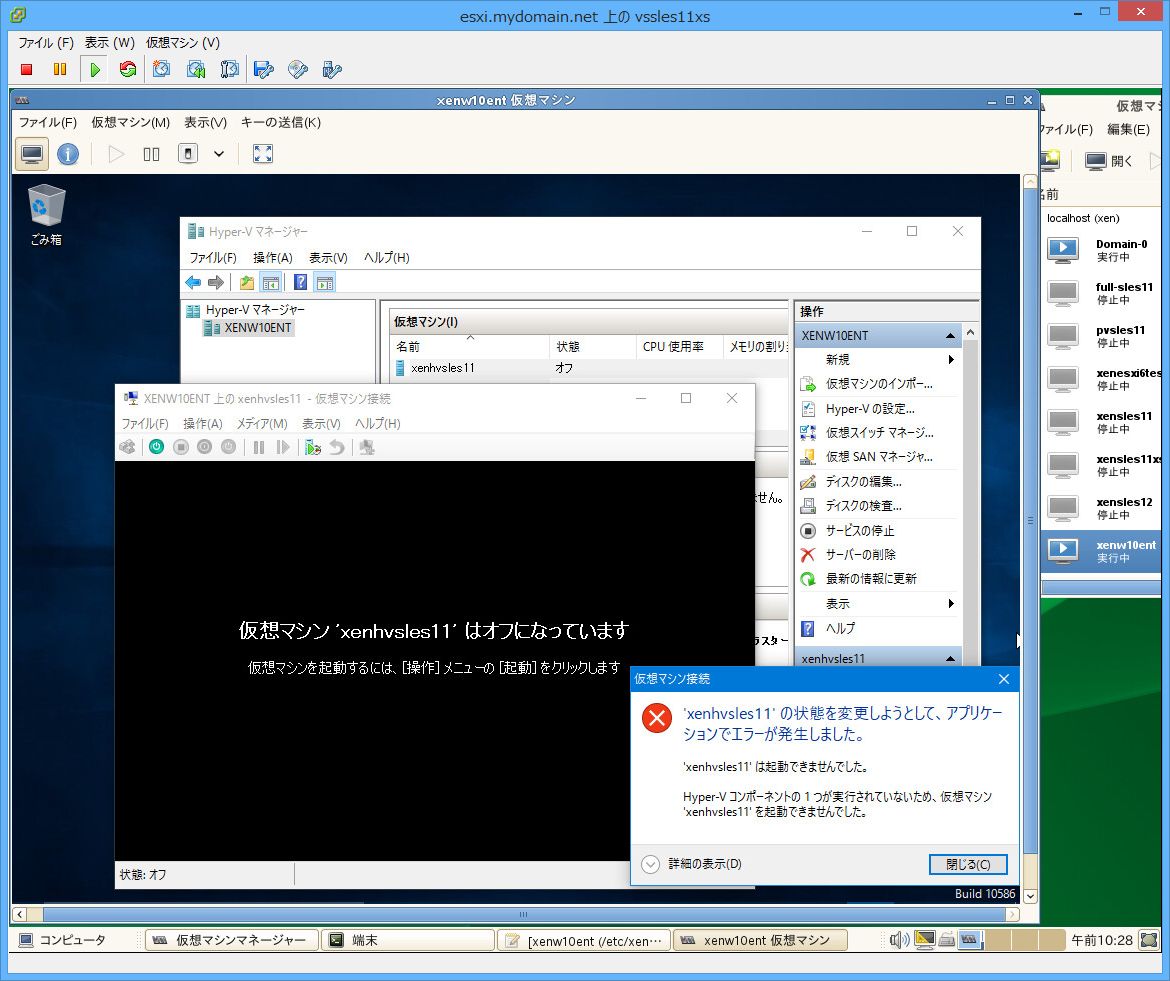Click the green Start power icon in VM Connection

coord(157,447)
